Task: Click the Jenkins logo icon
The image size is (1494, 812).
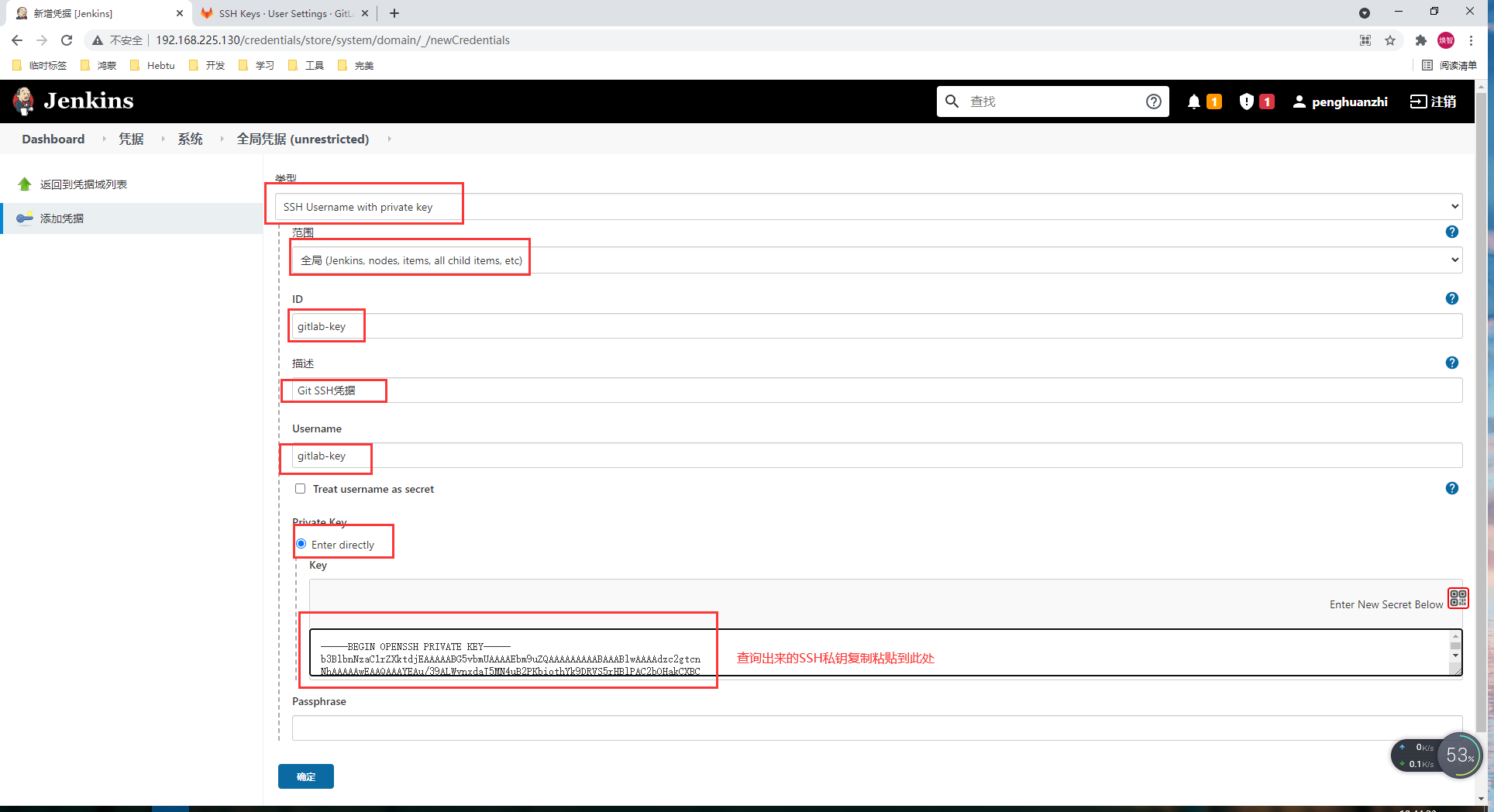Action: (x=24, y=101)
